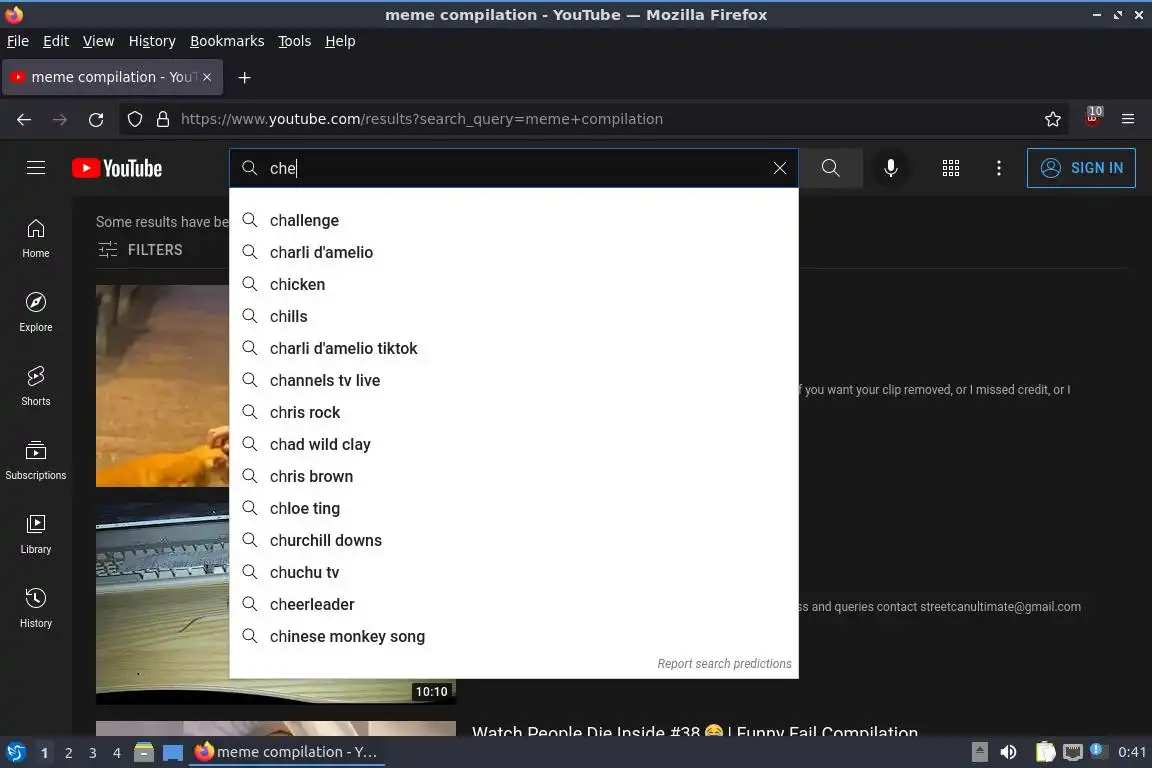
Task: Start voice search with microphone icon
Action: [890, 168]
